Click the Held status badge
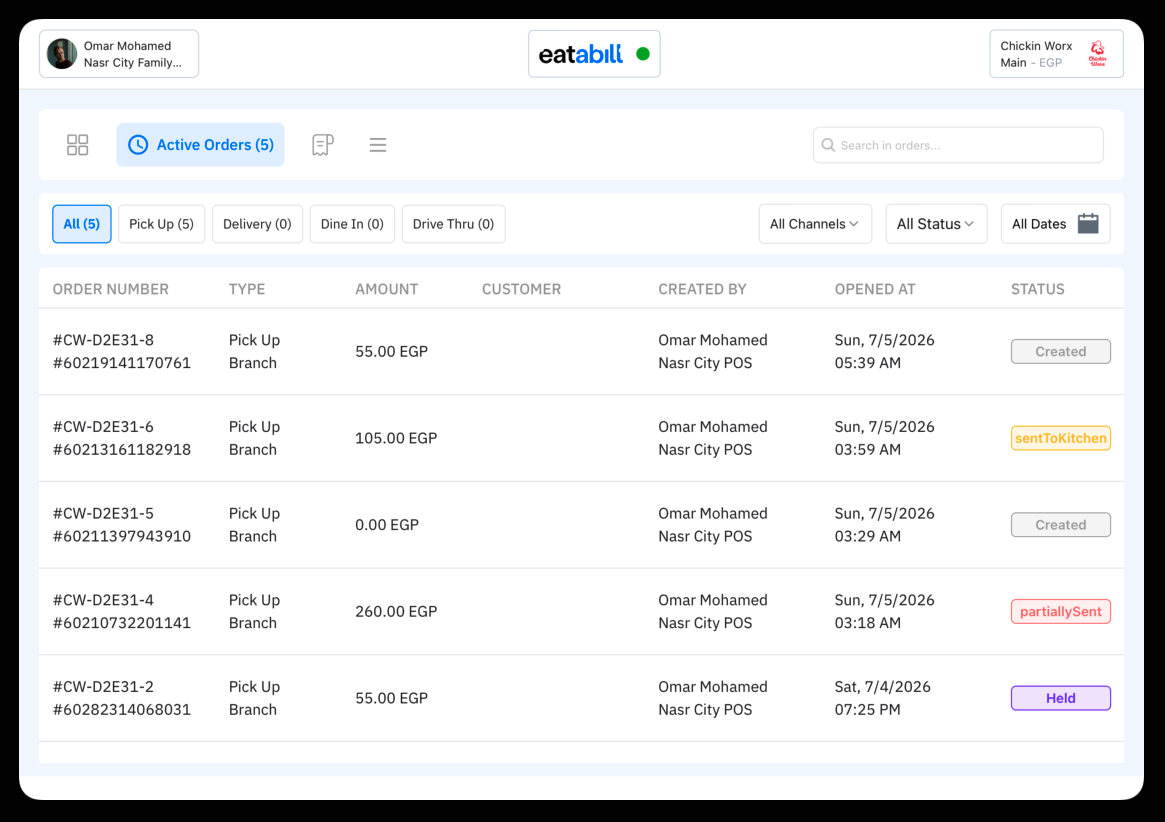The image size is (1165, 822). click(x=1060, y=698)
